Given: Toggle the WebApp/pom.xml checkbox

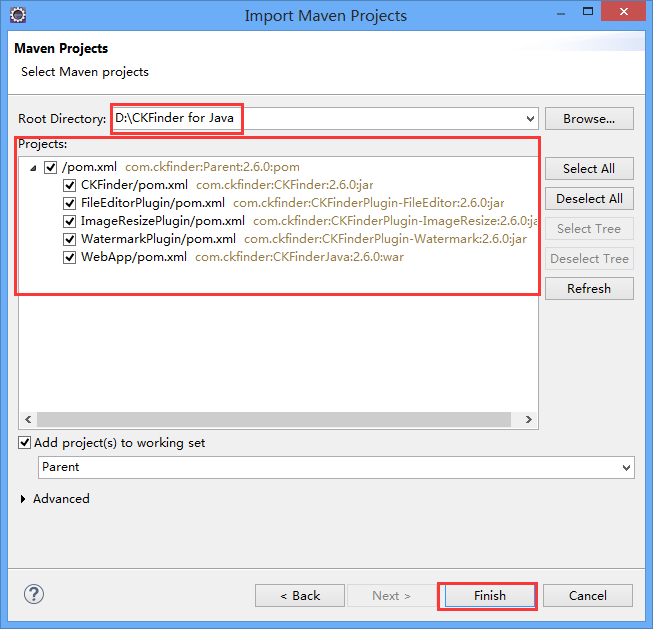Looking at the screenshot, I should click(69, 257).
